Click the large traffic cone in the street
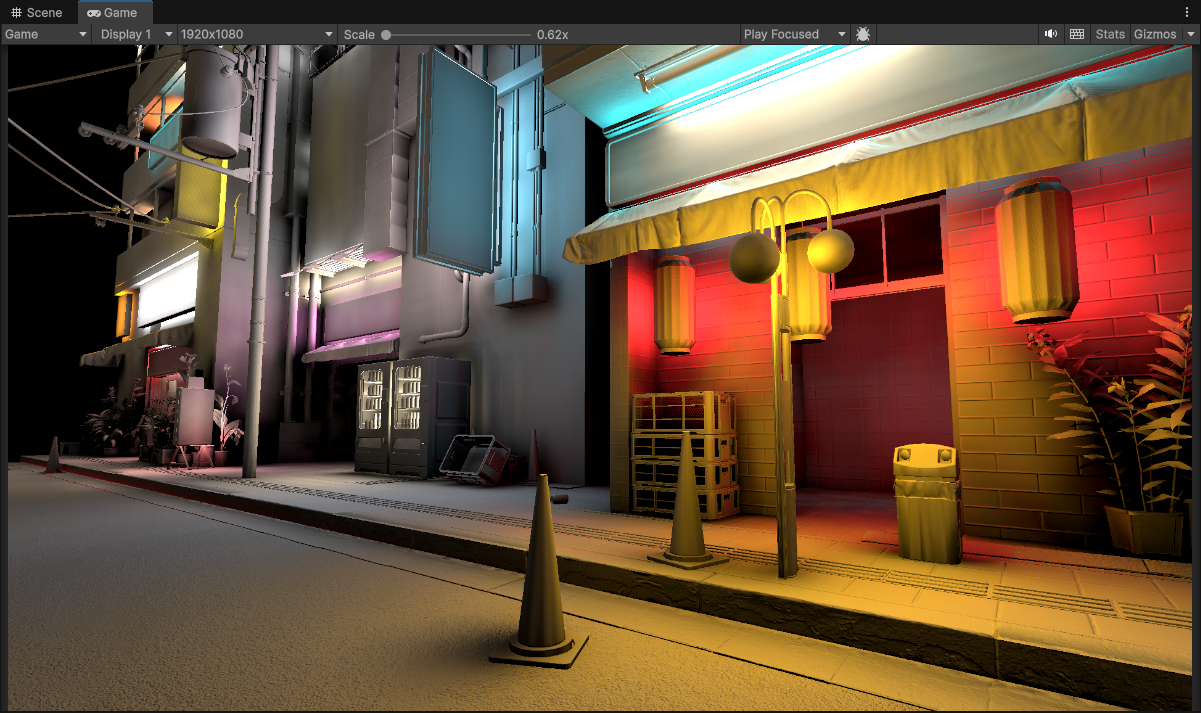The width and height of the screenshot is (1201, 713). point(540,590)
